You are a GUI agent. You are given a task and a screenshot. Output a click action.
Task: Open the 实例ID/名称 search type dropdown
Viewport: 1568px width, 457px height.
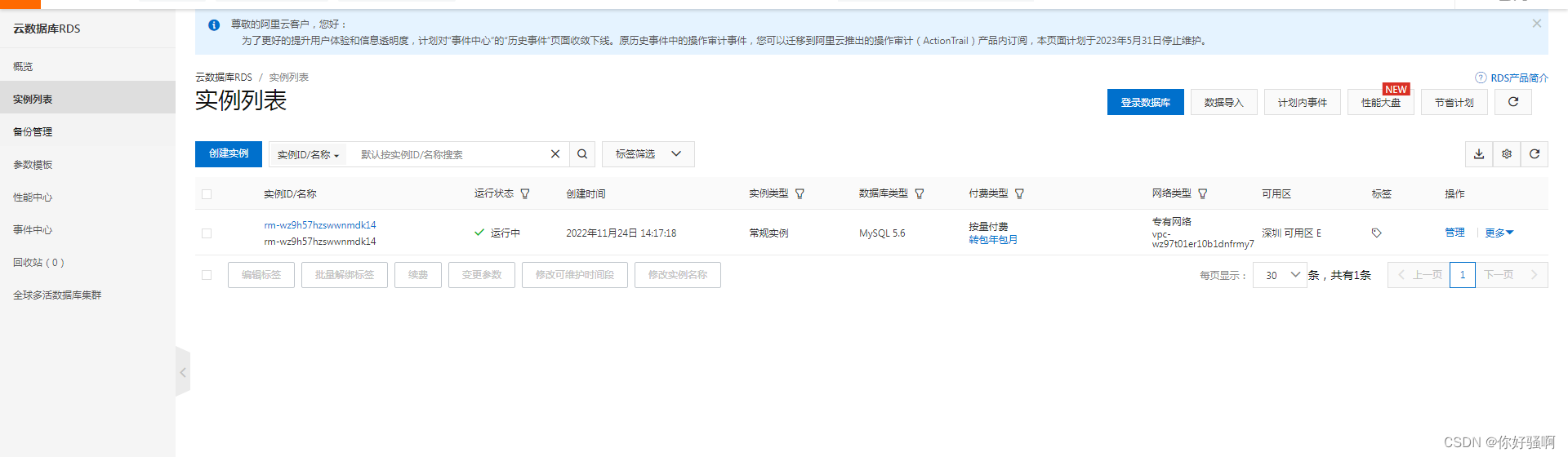(308, 154)
